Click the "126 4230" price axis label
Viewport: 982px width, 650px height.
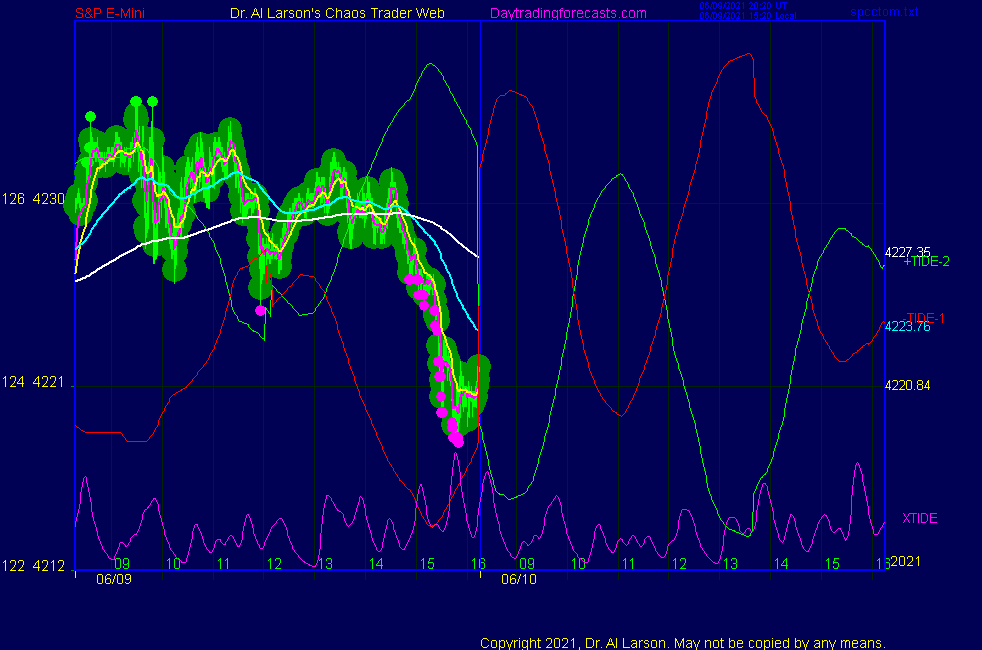coord(33,199)
